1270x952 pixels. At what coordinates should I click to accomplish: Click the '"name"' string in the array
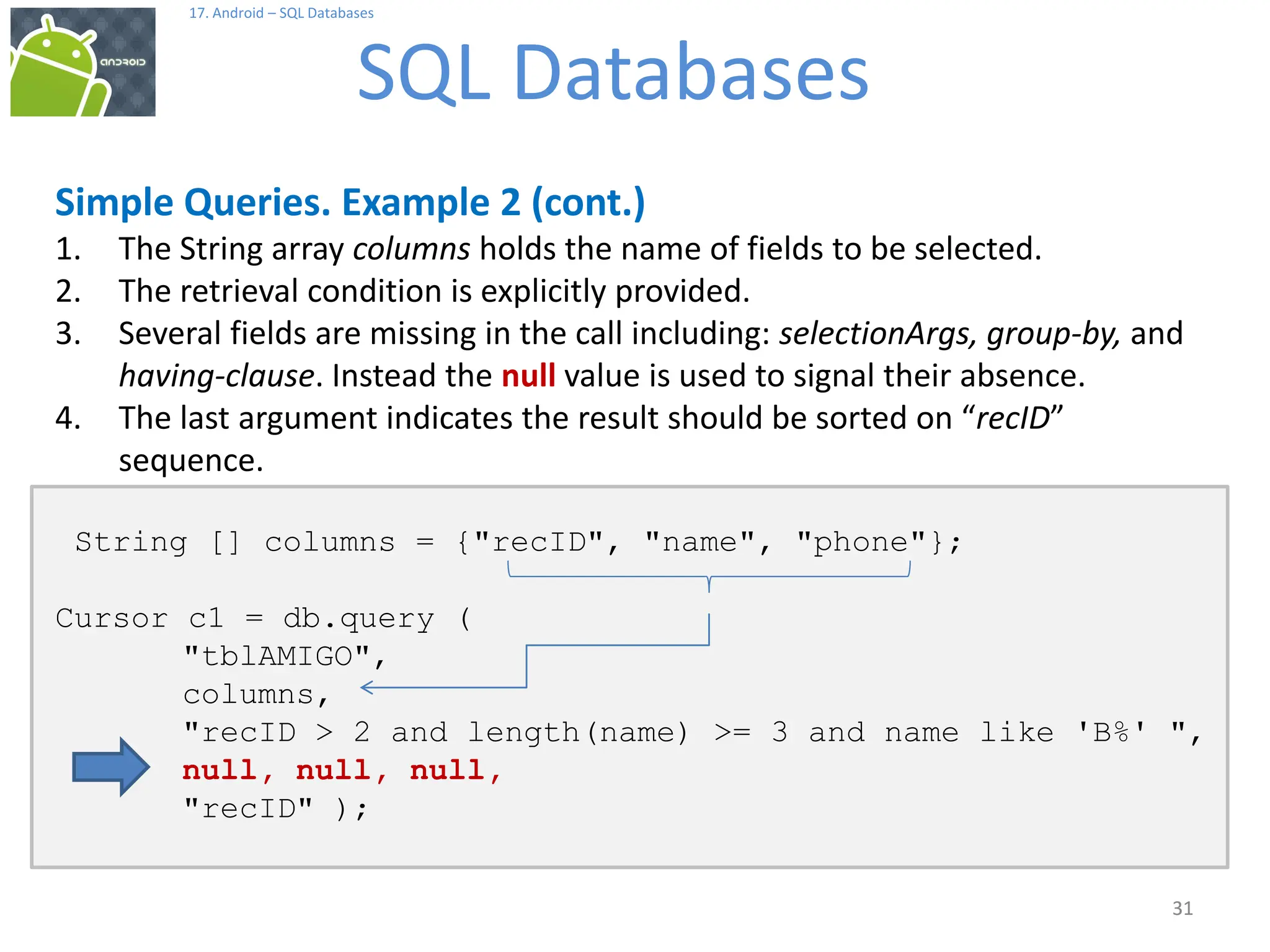tap(700, 542)
